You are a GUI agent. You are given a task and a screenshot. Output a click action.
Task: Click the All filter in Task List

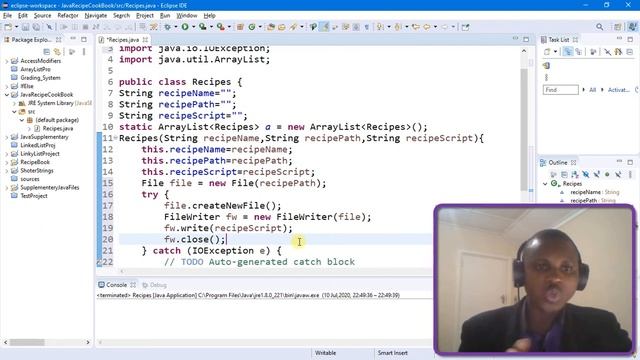[x=592, y=90]
